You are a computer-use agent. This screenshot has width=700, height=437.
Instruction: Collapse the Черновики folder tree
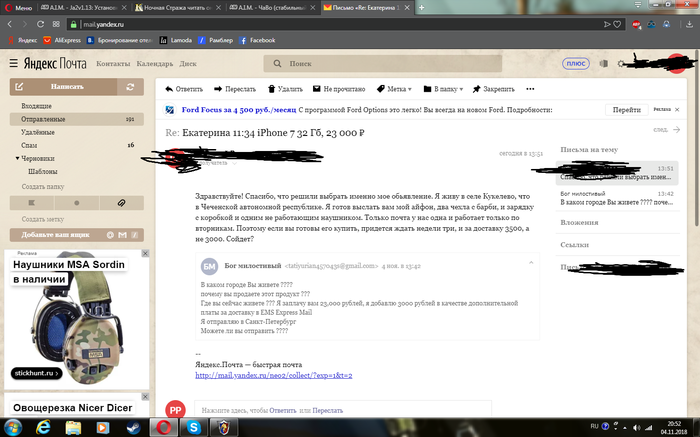(18, 158)
